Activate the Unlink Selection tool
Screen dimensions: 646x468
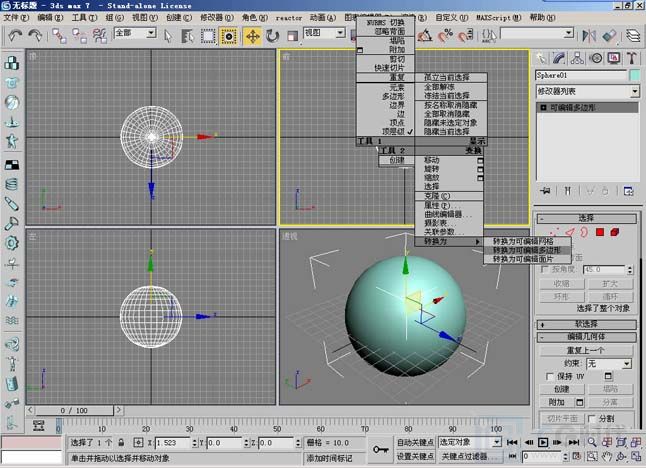pyautogui.click(x=80, y=36)
